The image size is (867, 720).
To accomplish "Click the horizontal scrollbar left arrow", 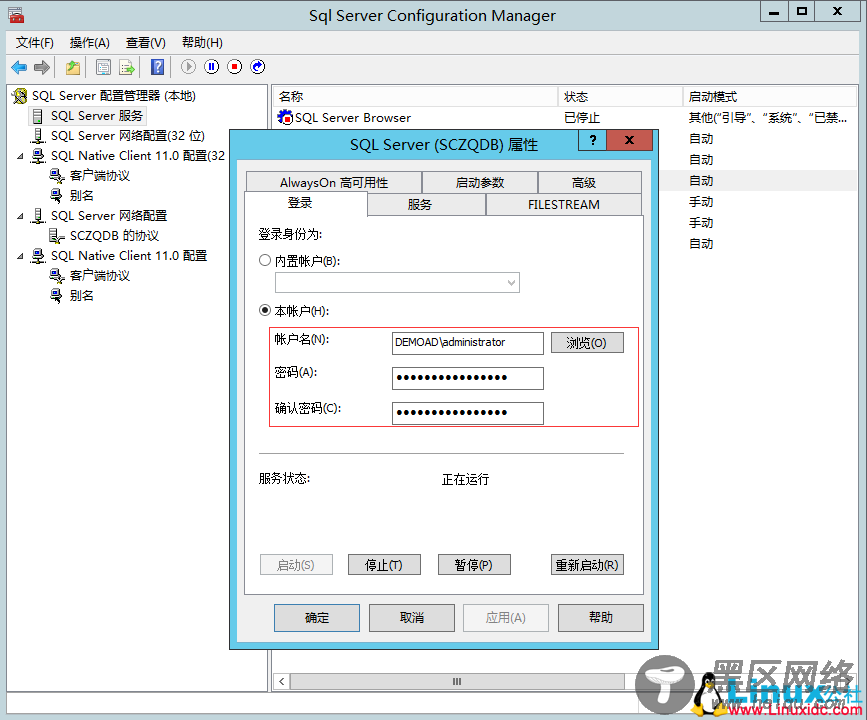I will click(282, 681).
